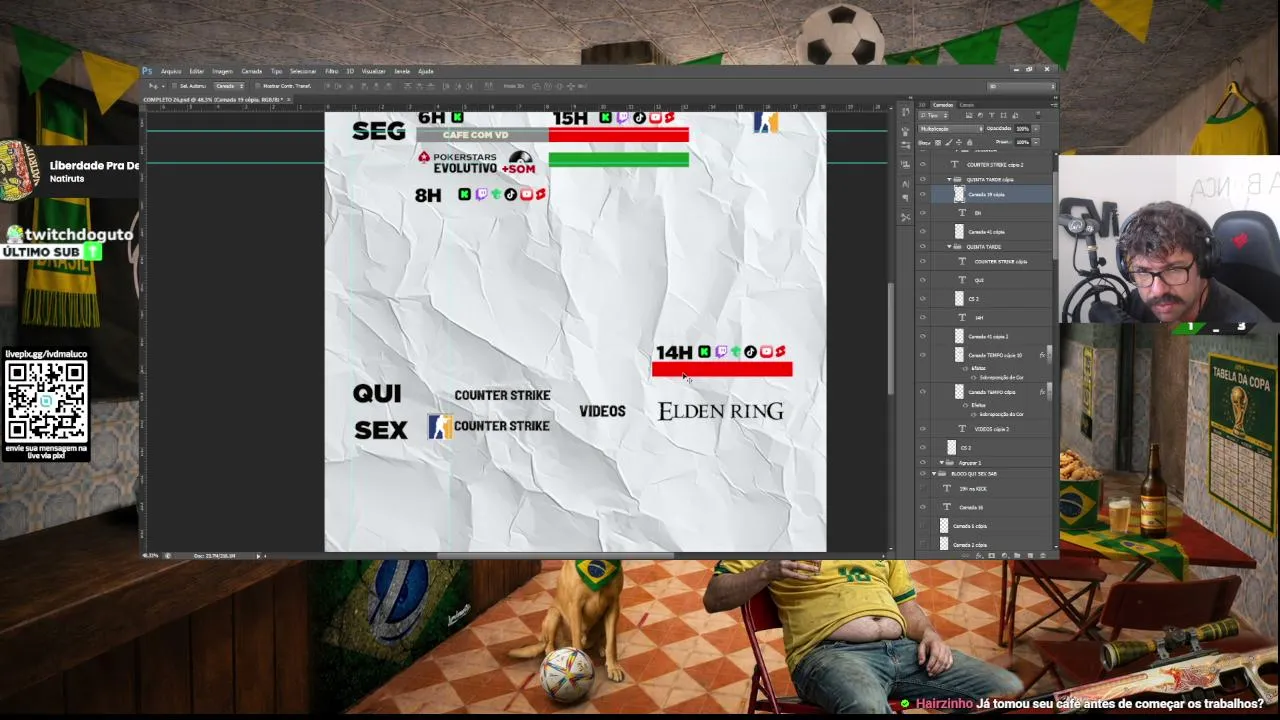1280x720 pixels.
Task: Open the blend mode Multiplicação dropdown
Action: click(x=951, y=129)
